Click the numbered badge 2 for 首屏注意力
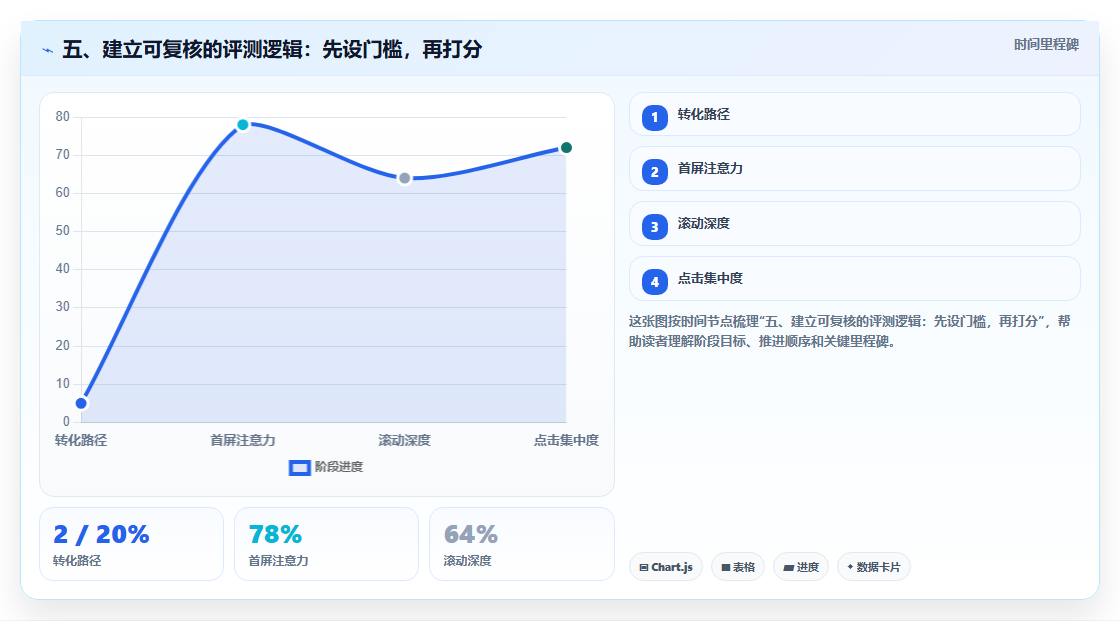Viewport: 1120px width, 621px height. [654, 172]
